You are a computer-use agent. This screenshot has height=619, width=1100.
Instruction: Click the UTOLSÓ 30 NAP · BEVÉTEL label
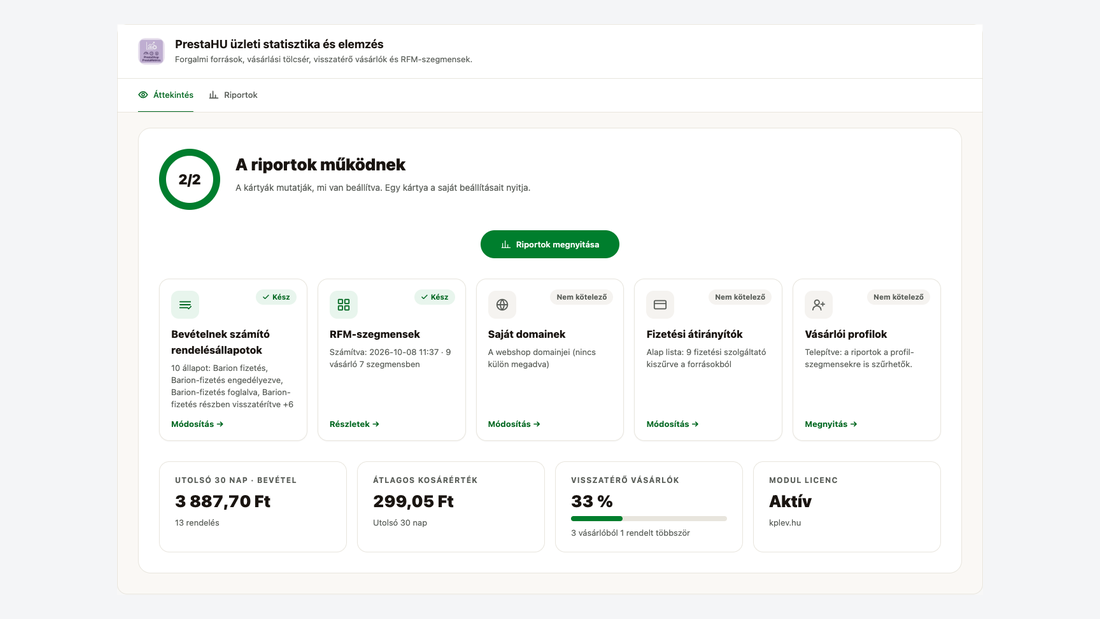point(236,481)
